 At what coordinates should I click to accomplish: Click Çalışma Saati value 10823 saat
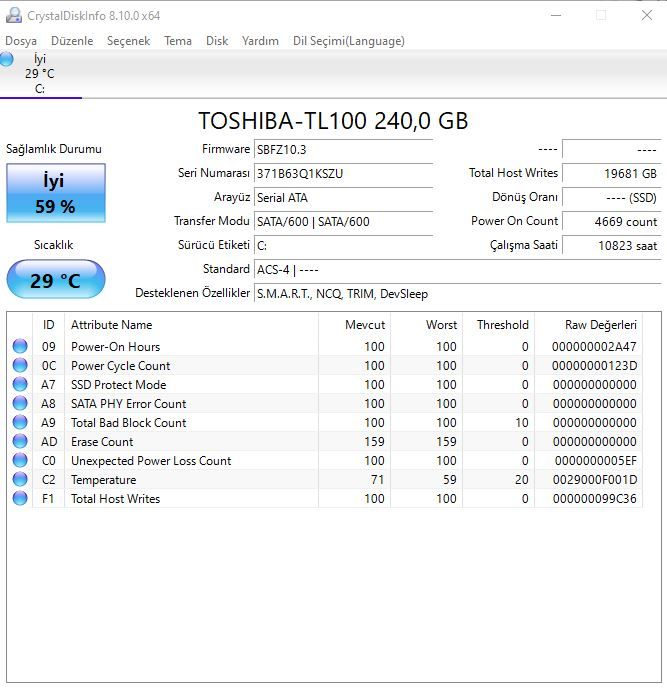coord(612,246)
